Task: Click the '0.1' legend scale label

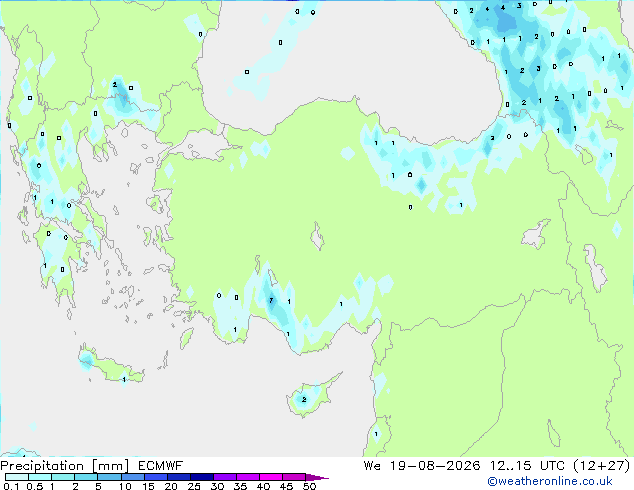Action: (11, 486)
